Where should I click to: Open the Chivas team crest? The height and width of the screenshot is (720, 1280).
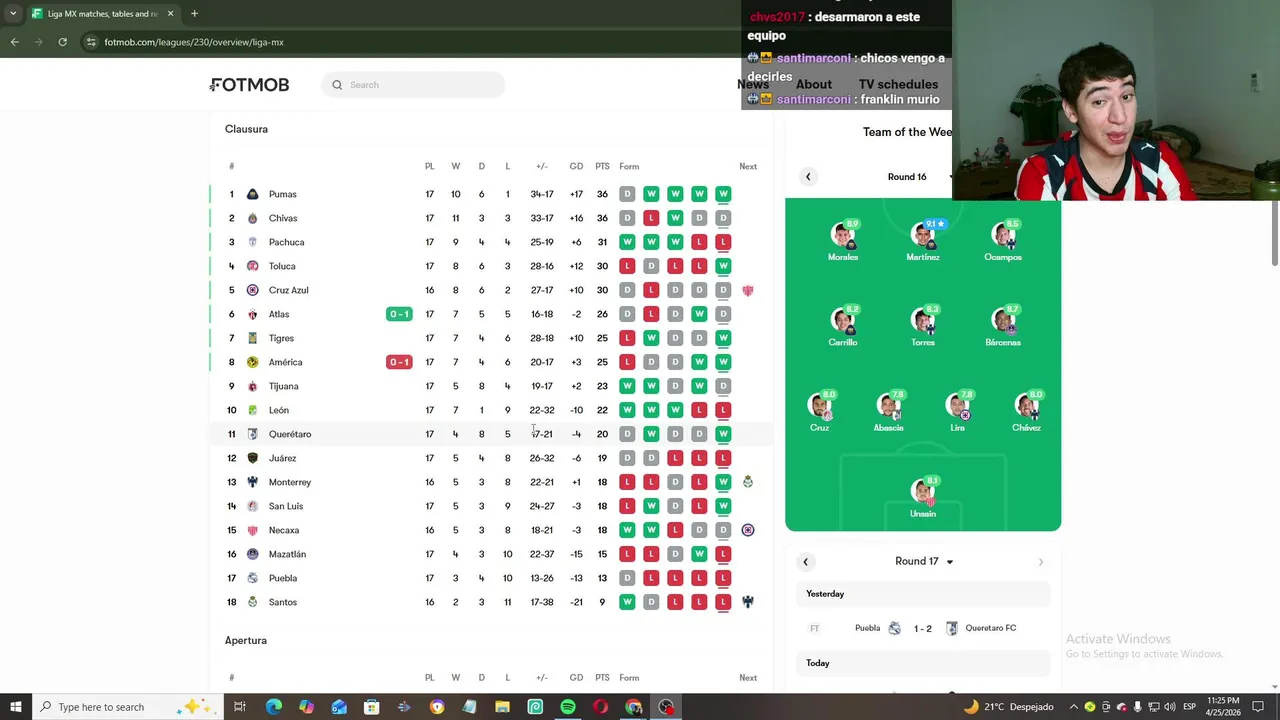(x=252, y=218)
